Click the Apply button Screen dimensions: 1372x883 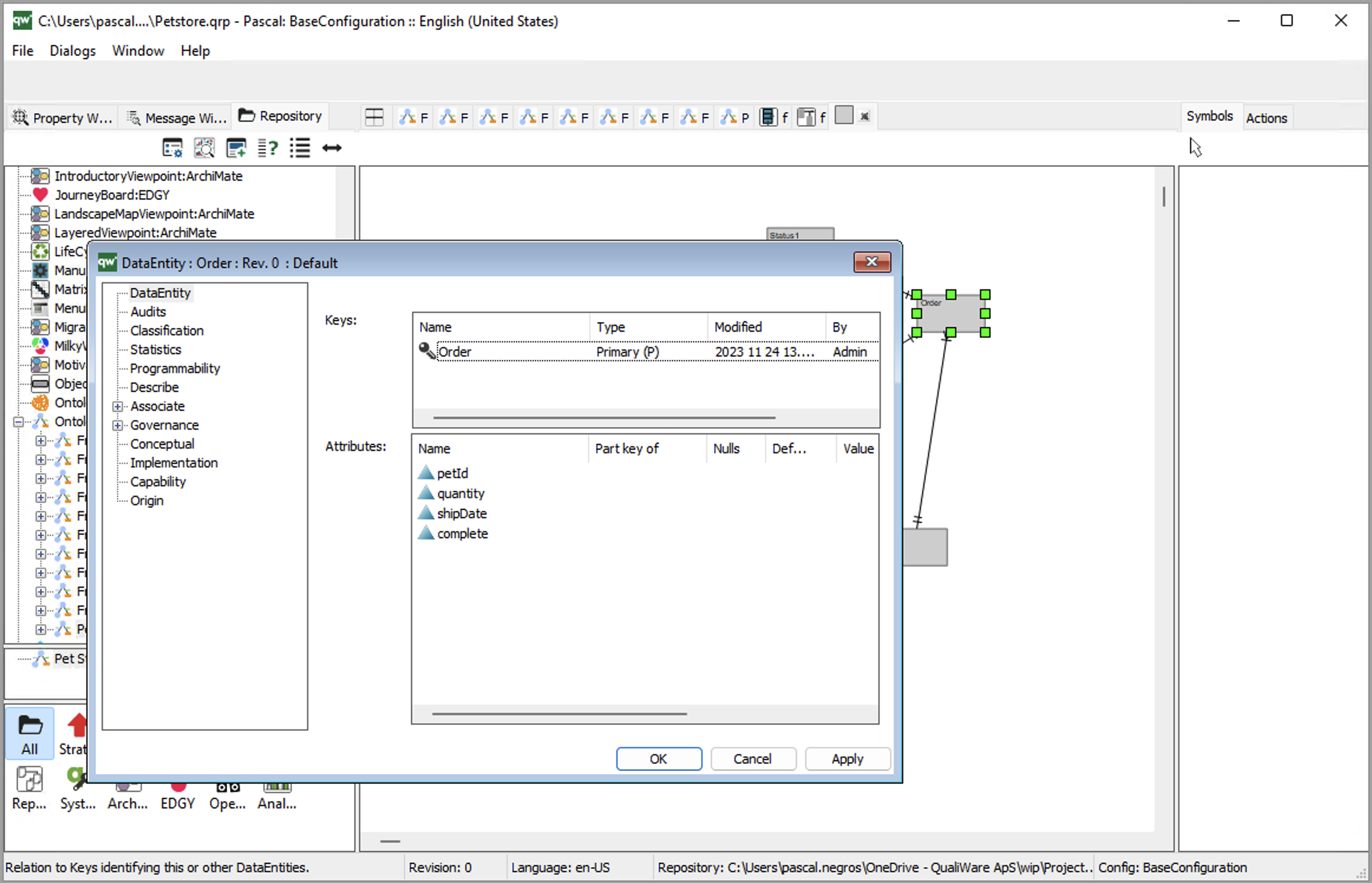(x=847, y=758)
